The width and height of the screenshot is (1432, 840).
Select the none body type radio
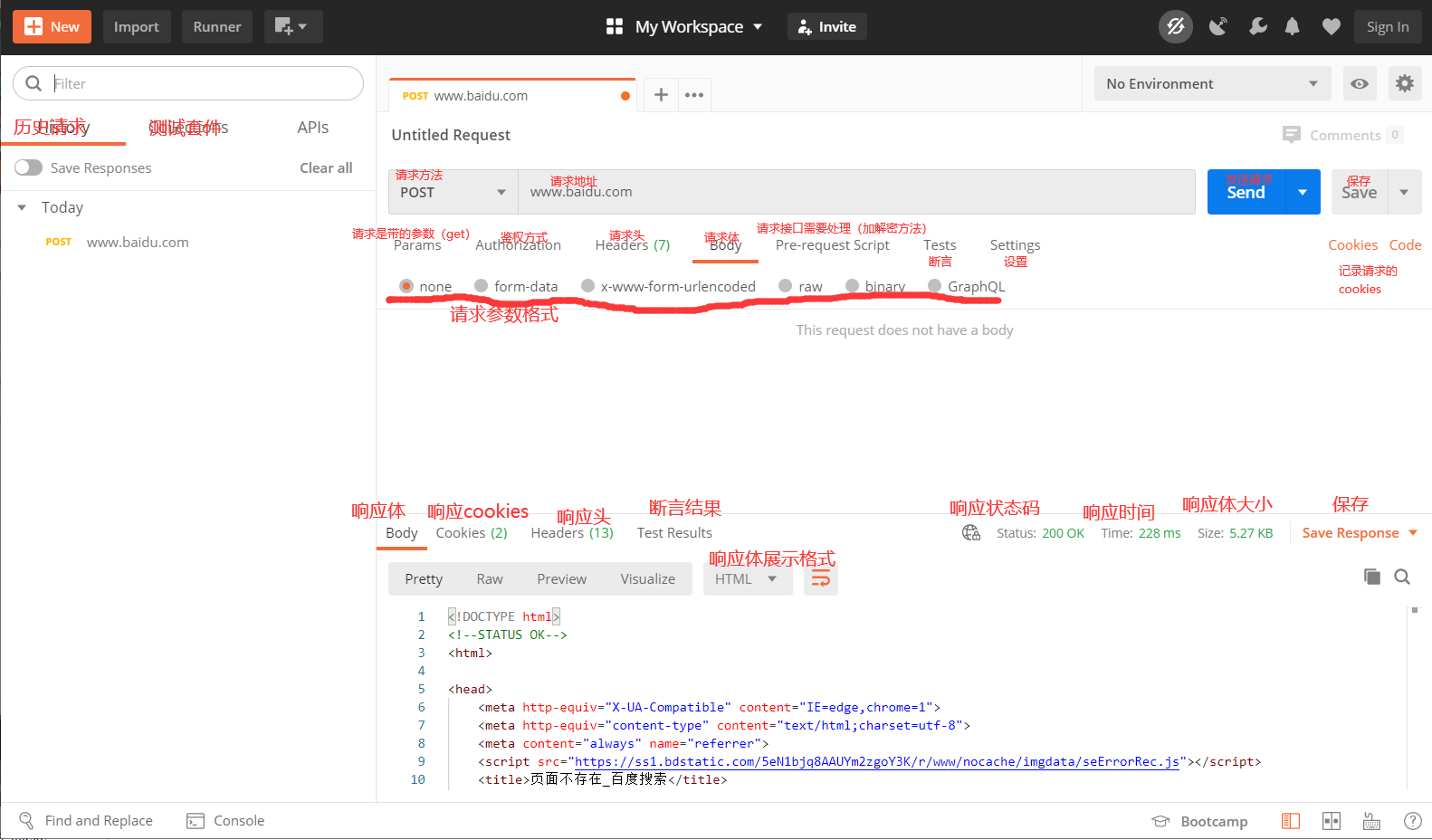click(x=406, y=286)
